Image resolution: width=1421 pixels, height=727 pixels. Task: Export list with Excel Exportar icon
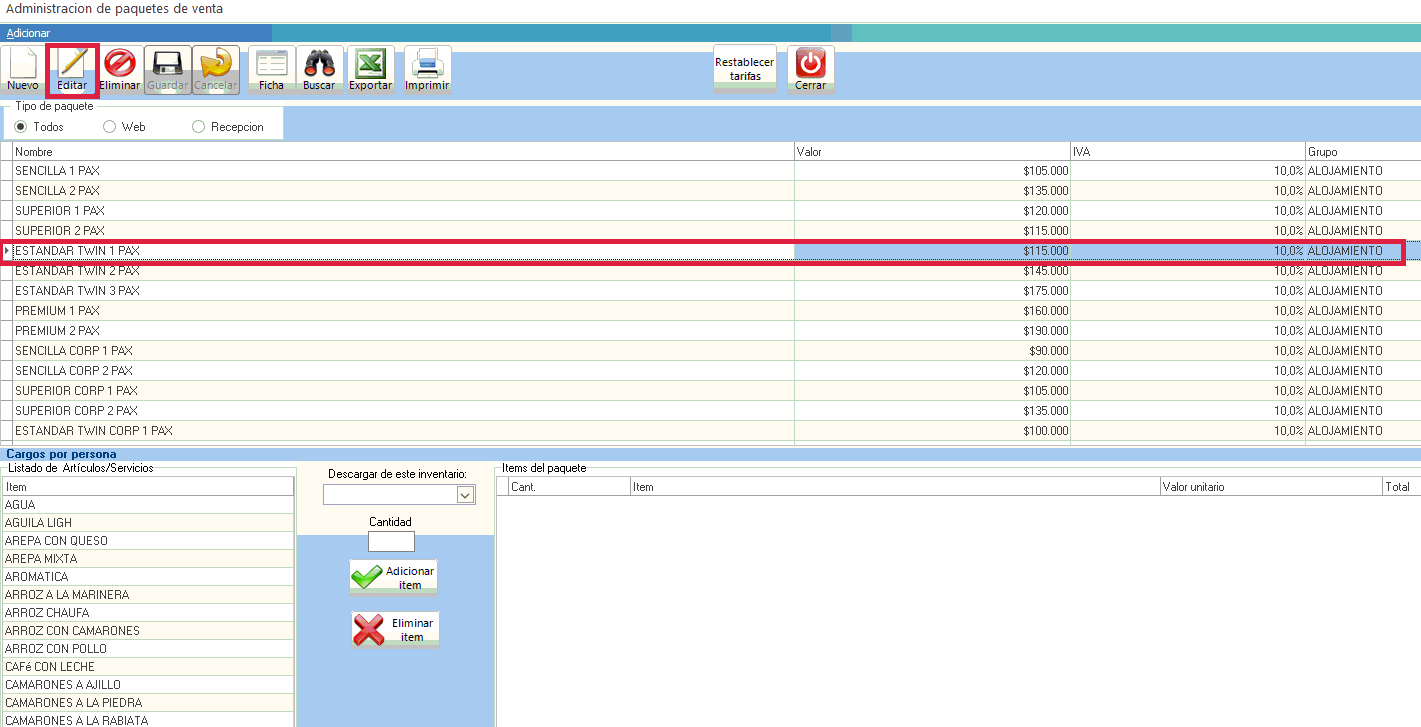370,65
